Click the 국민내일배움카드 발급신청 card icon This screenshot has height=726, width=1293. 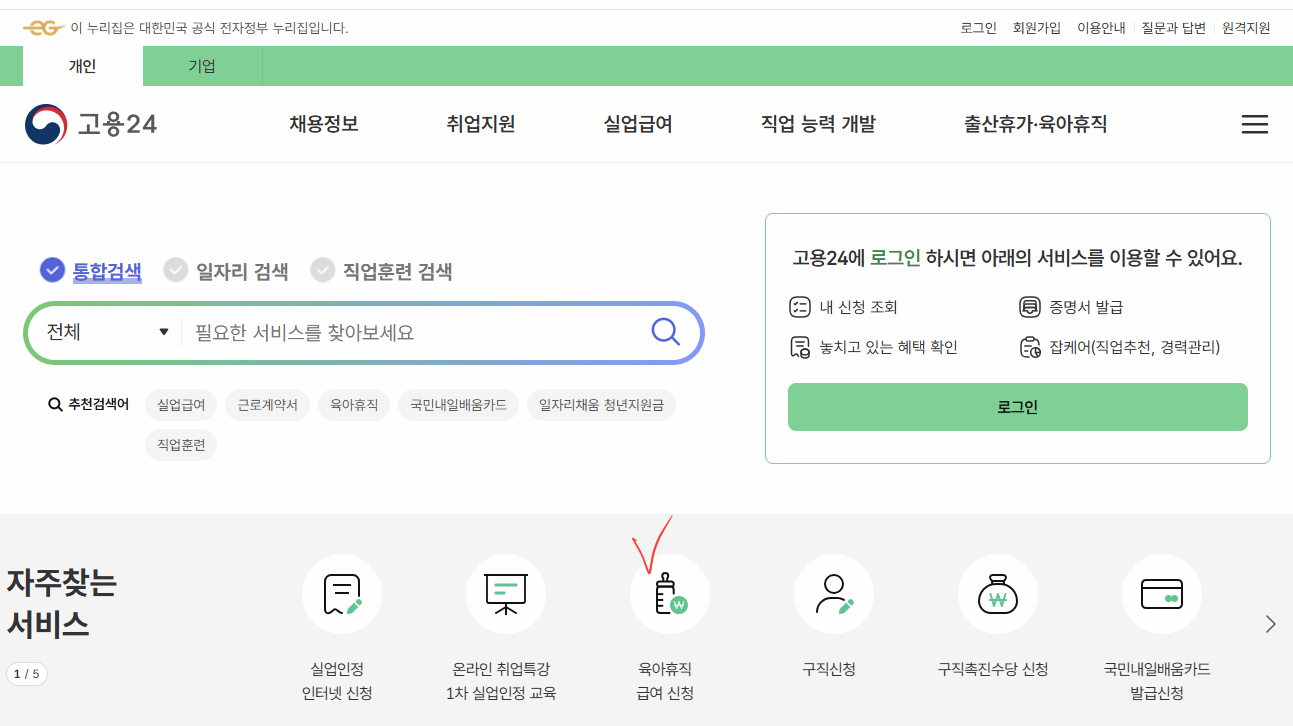point(1161,593)
